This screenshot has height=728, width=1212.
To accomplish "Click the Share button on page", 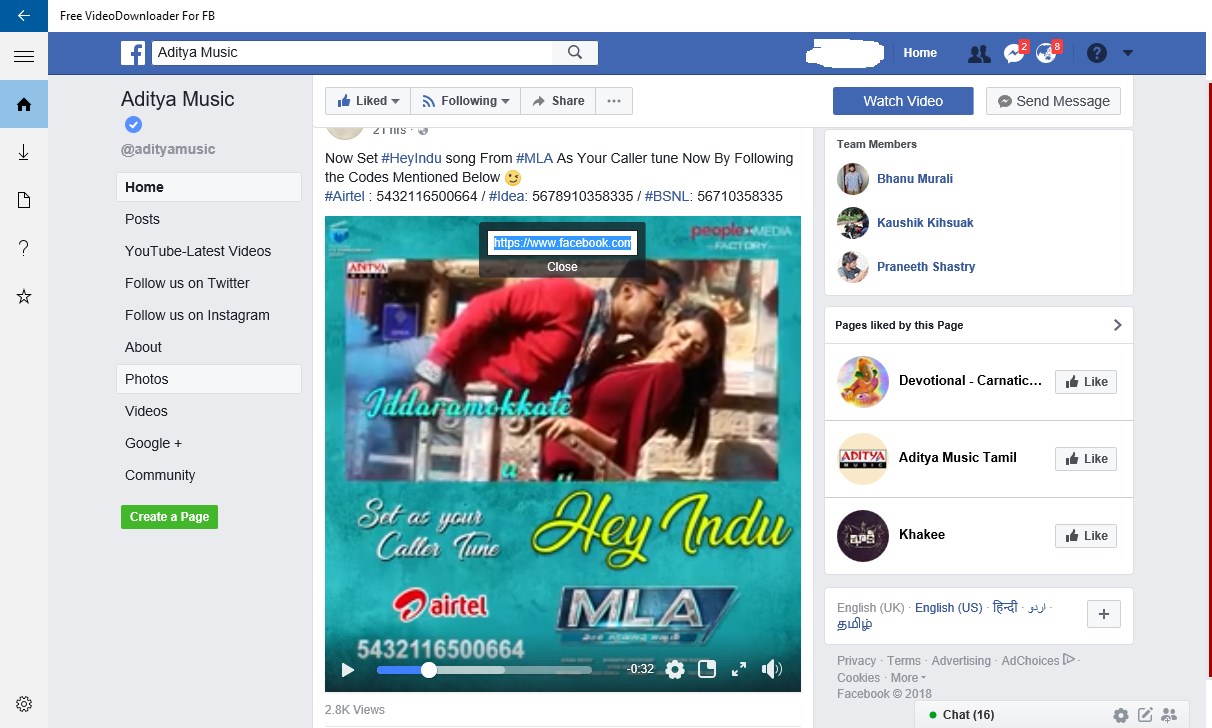I will 558,101.
